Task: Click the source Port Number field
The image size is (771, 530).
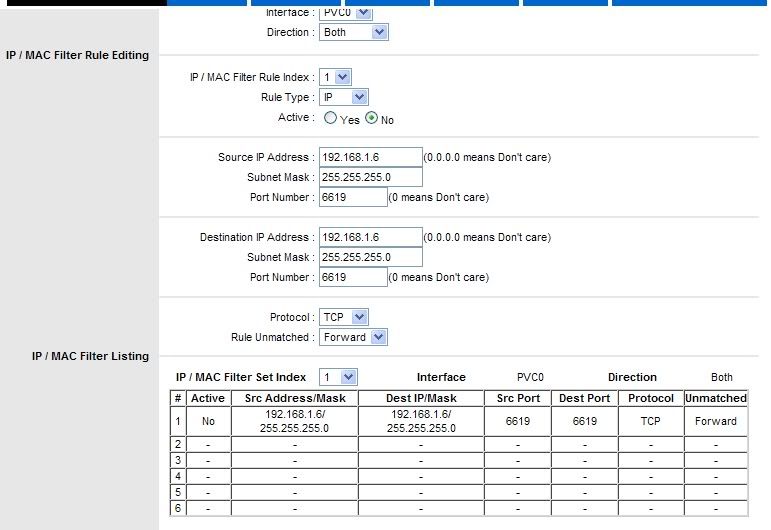Action: pos(352,197)
